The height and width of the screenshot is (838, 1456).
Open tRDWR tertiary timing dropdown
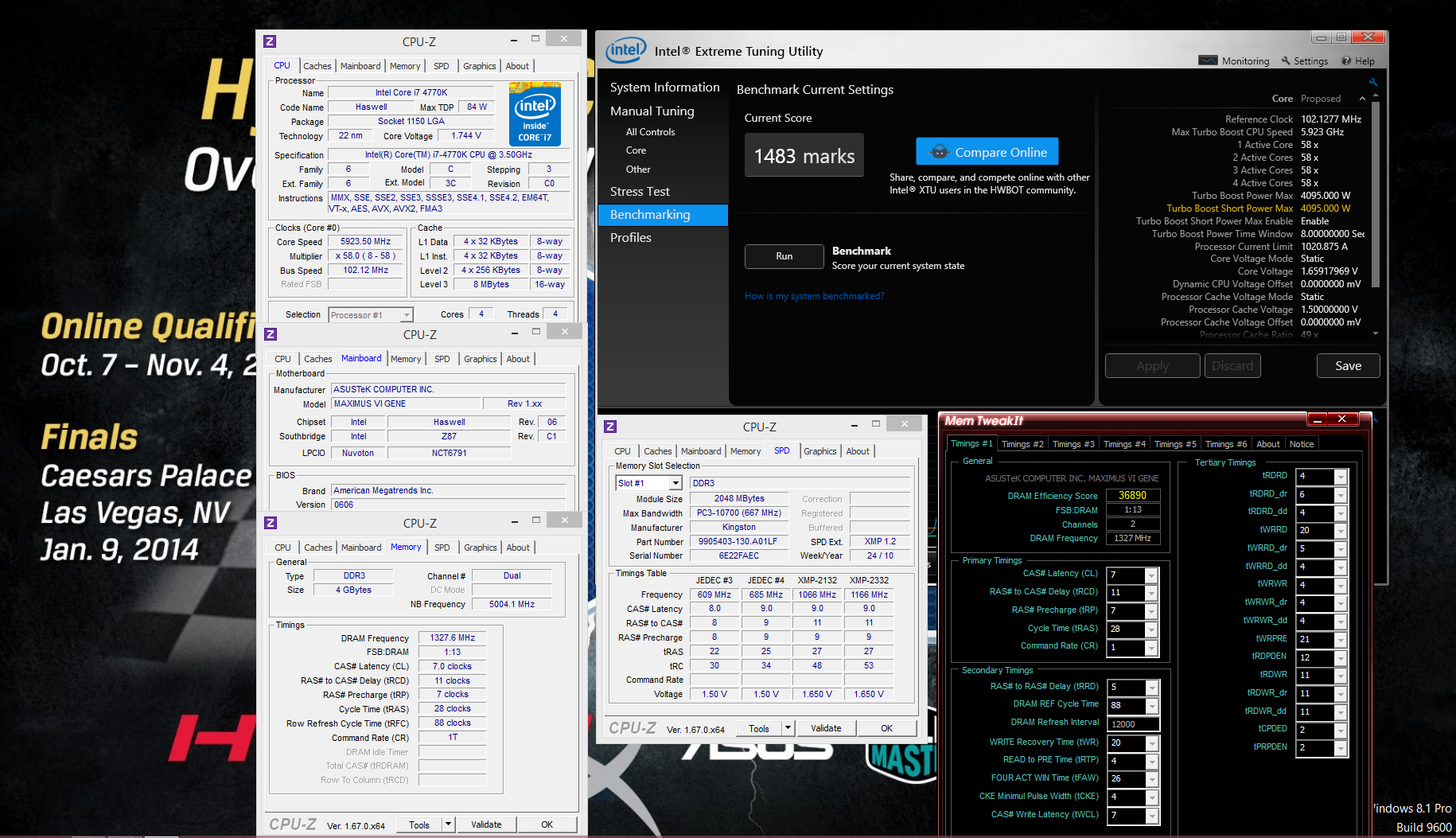1341,676
